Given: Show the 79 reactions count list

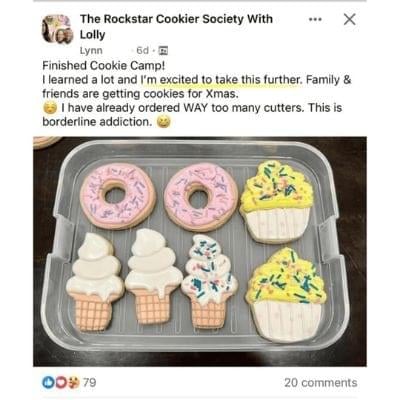Looking at the screenshot, I should [x=90, y=382].
